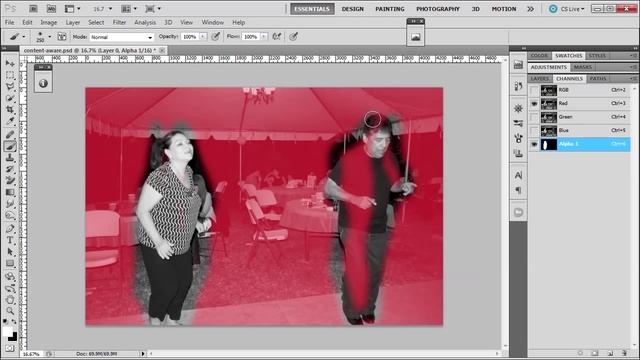Select the Gradient tool

(x=10, y=192)
